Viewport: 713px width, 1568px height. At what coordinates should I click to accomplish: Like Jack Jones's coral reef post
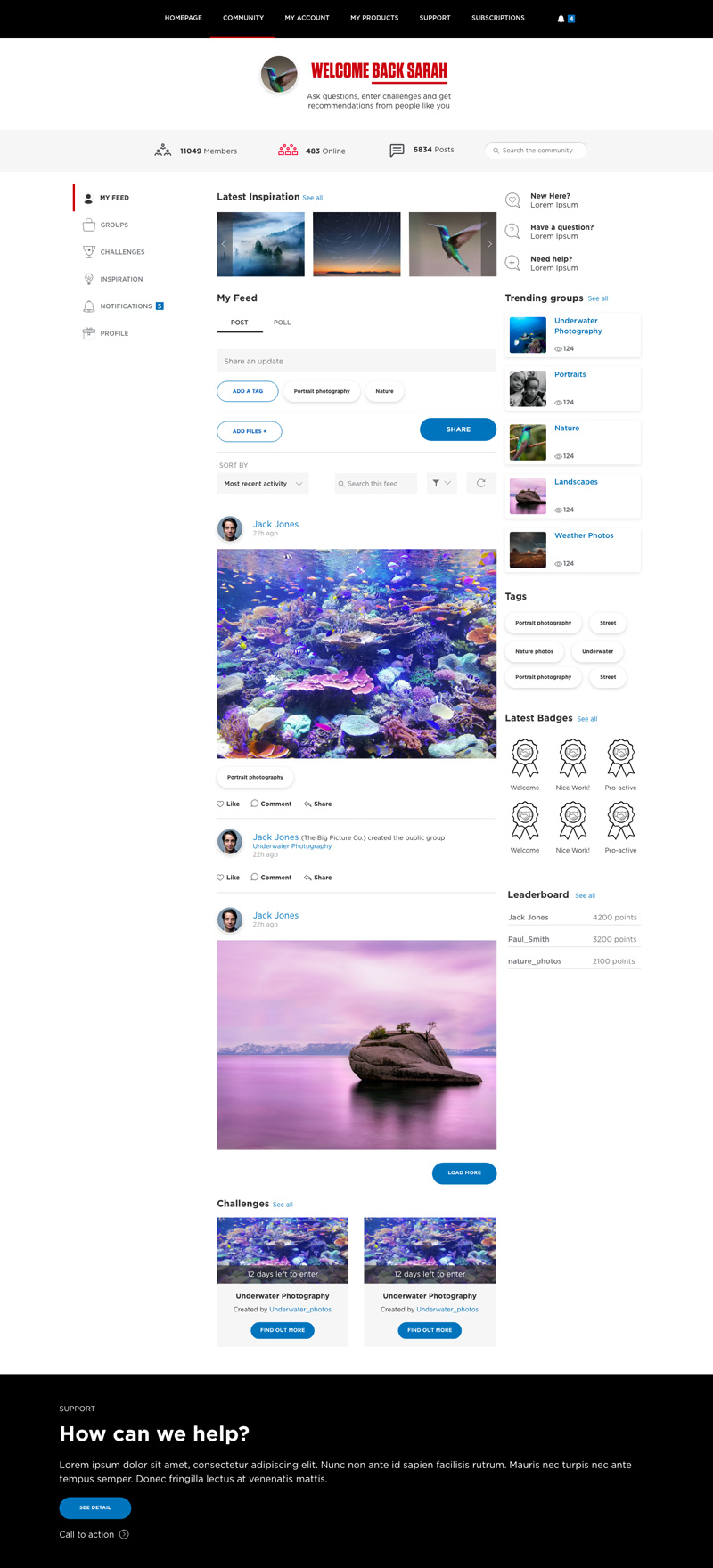click(228, 804)
